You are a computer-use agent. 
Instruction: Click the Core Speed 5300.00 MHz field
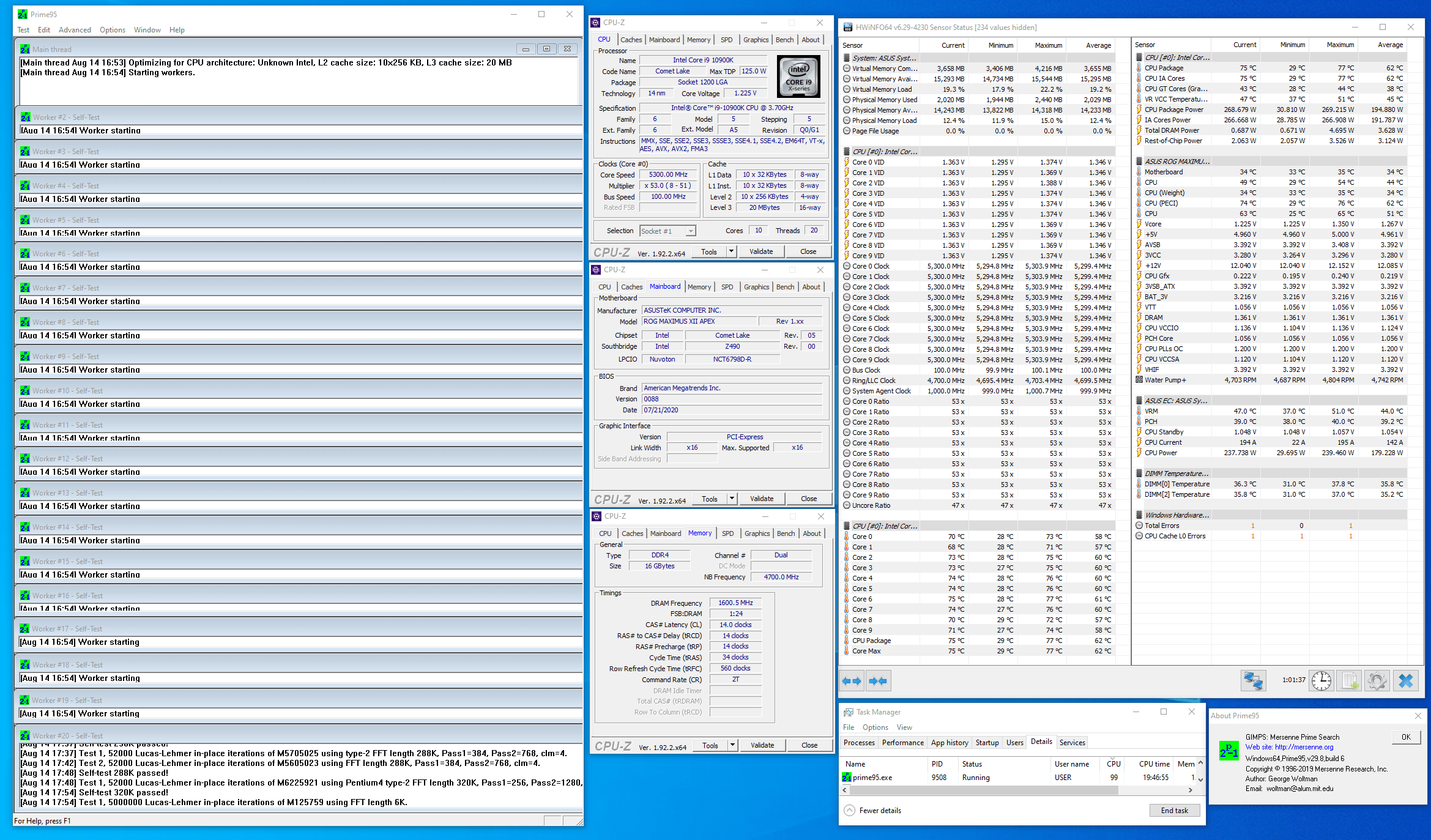click(668, 175)
